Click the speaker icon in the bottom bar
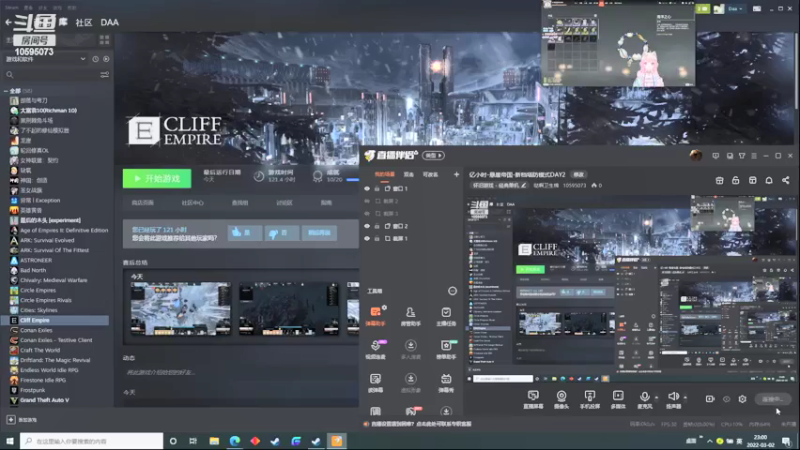This screenshot has width=800, height=450. point(673,396)
